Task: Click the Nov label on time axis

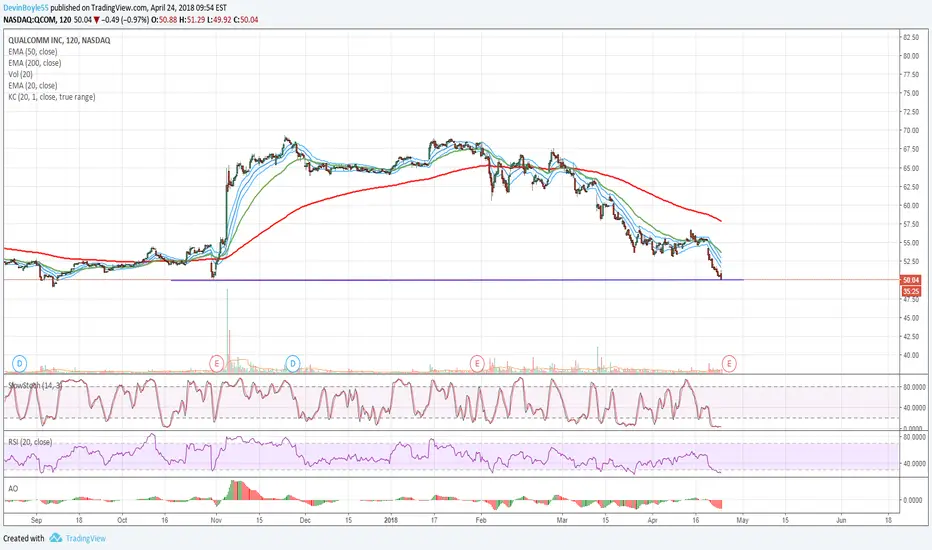Action: click(x=216, y=520)
